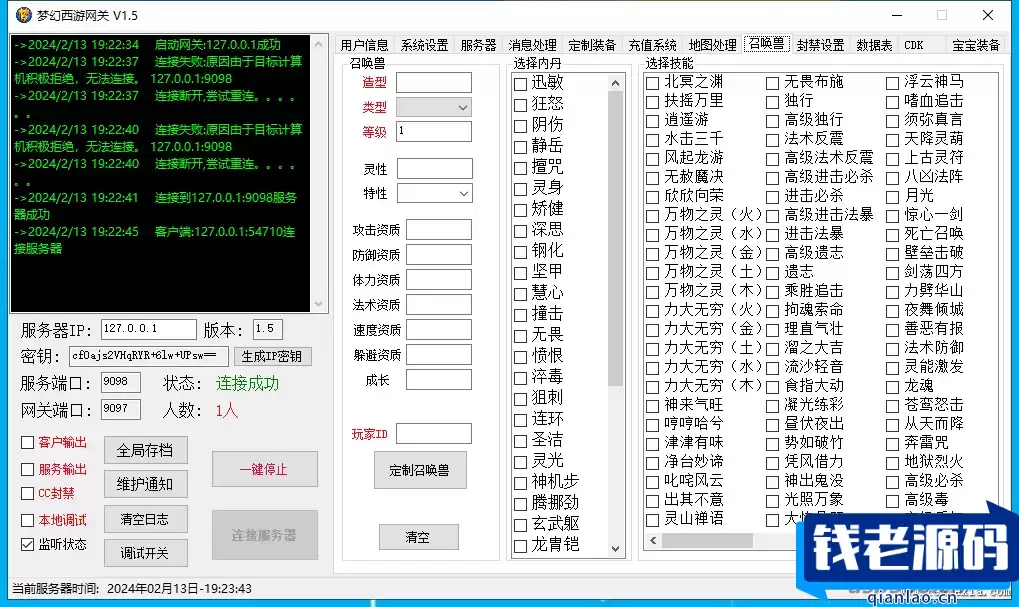Click the 生成IP密钥 button

[272, 356]
